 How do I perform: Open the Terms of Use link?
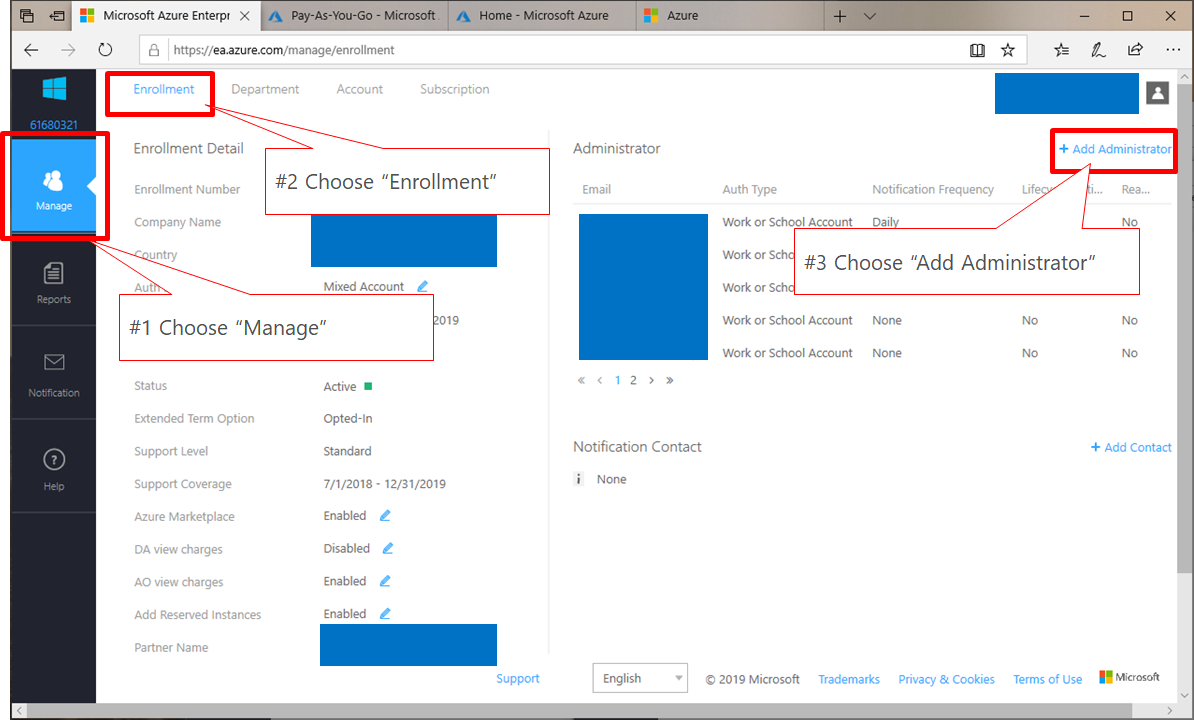[1048, 679]
